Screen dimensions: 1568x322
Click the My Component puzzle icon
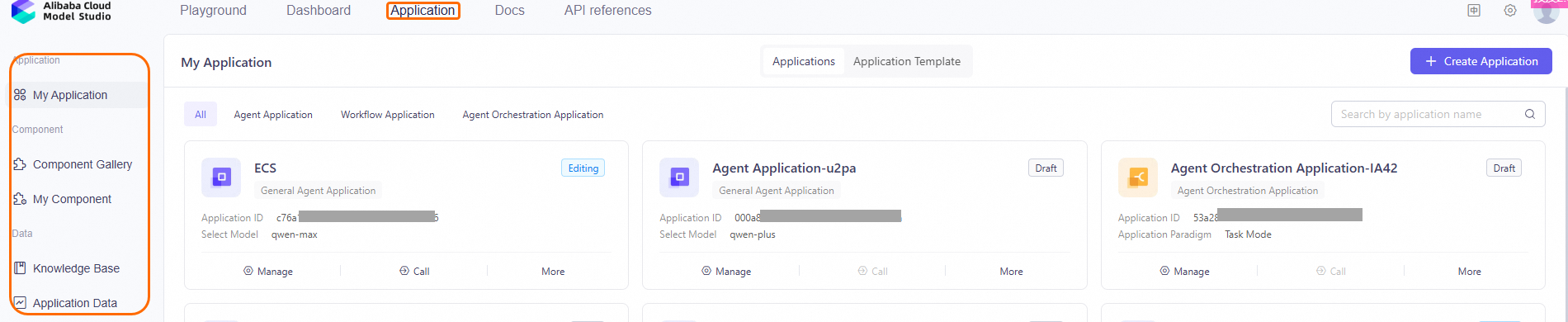pyautogui.click(x=20, y=199)
